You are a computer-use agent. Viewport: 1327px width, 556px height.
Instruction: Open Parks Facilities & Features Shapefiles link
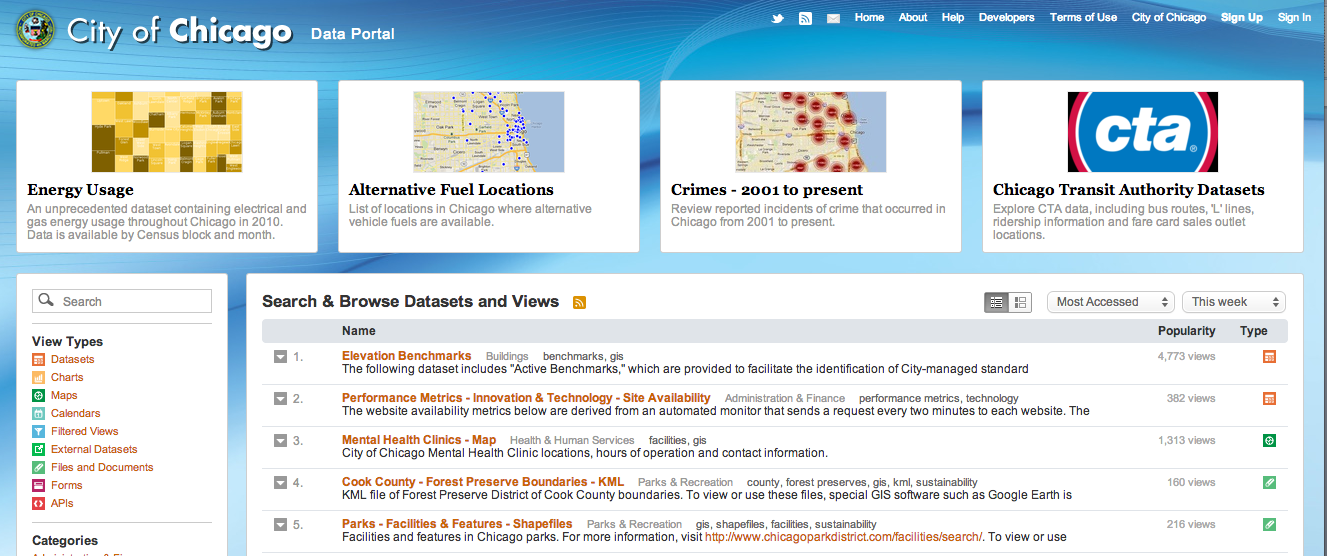tap(457, 524)
